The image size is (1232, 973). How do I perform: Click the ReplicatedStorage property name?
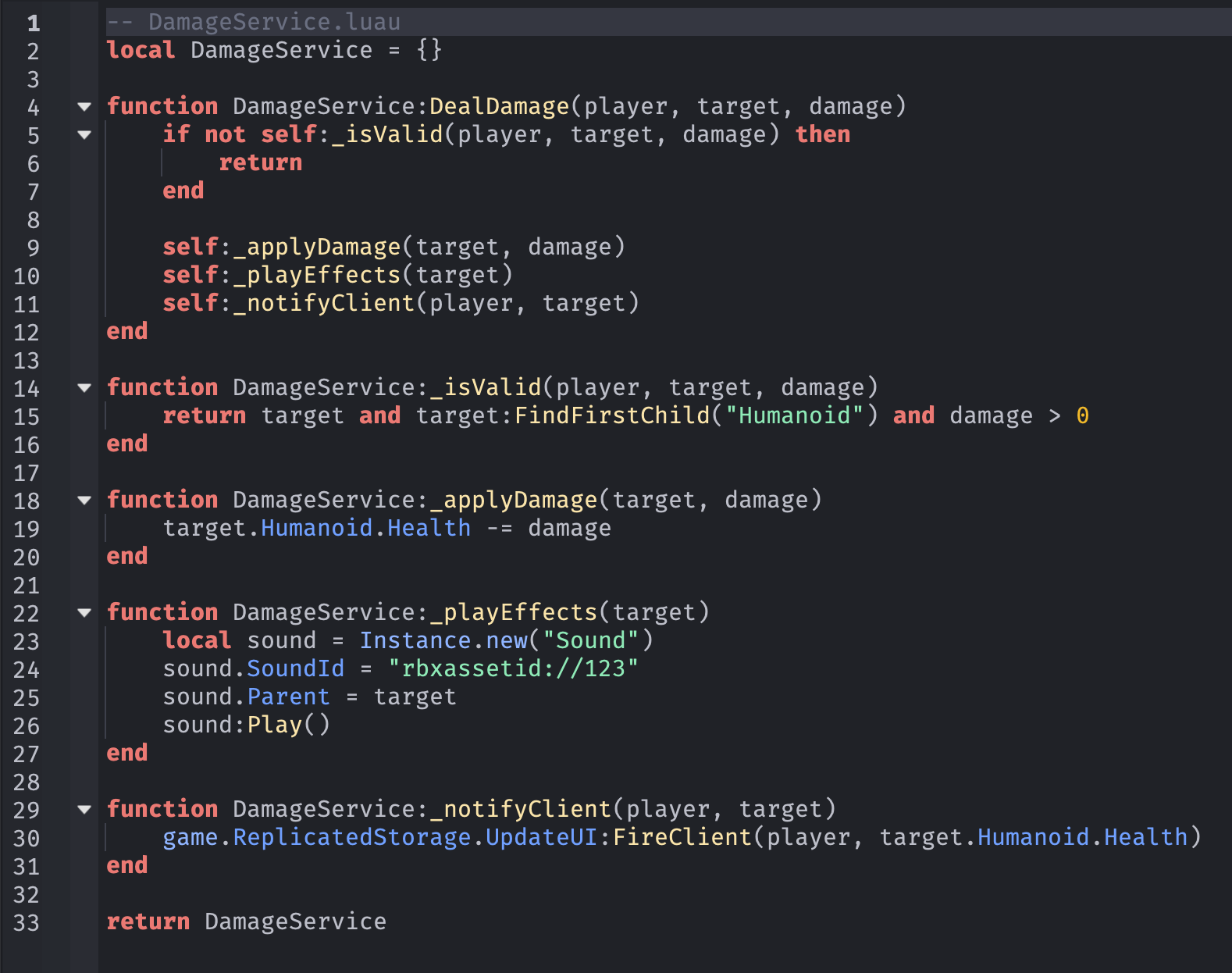[x=352, y=837]
